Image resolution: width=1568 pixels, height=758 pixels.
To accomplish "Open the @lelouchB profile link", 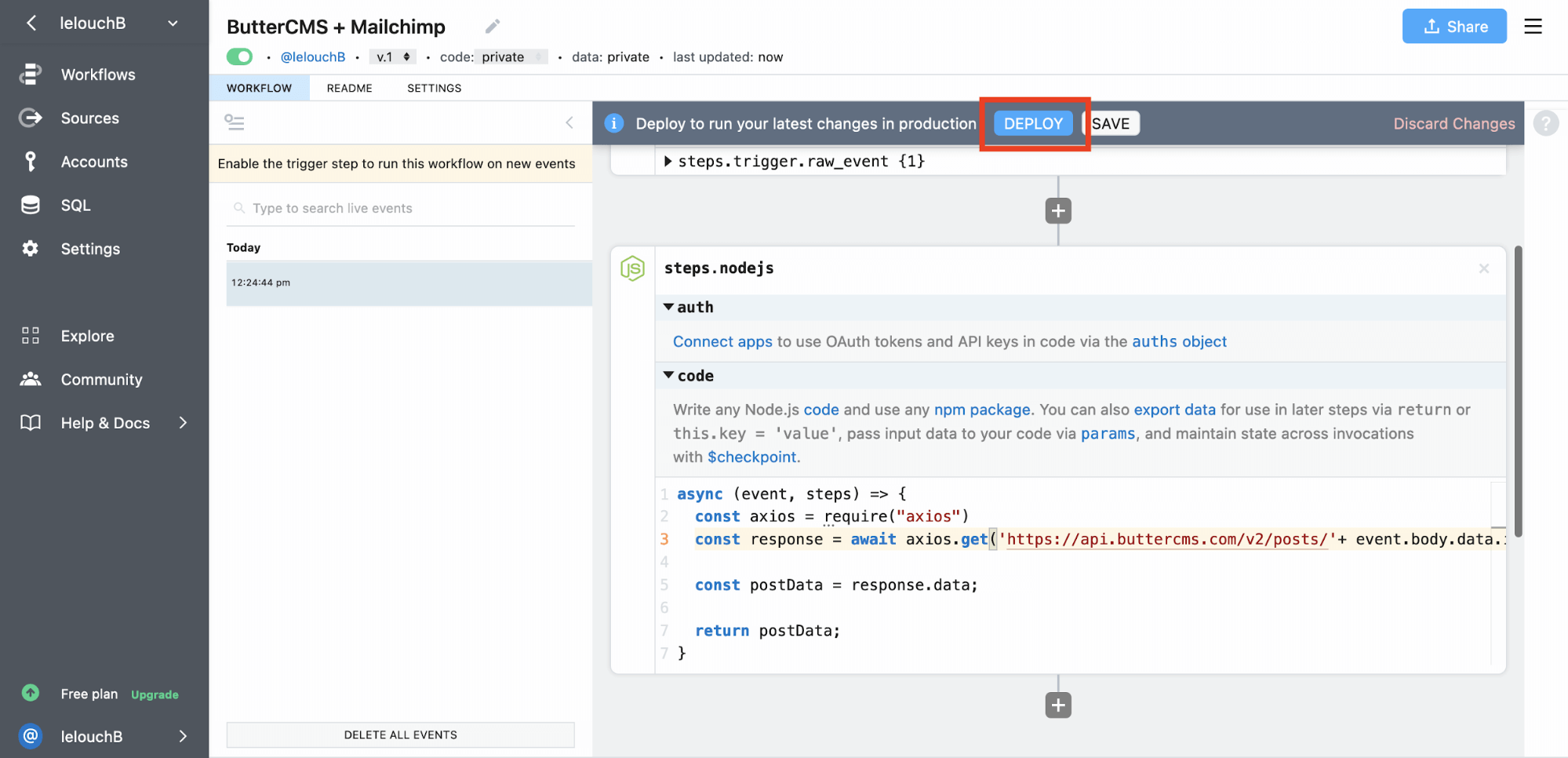I will click(313, 57).
